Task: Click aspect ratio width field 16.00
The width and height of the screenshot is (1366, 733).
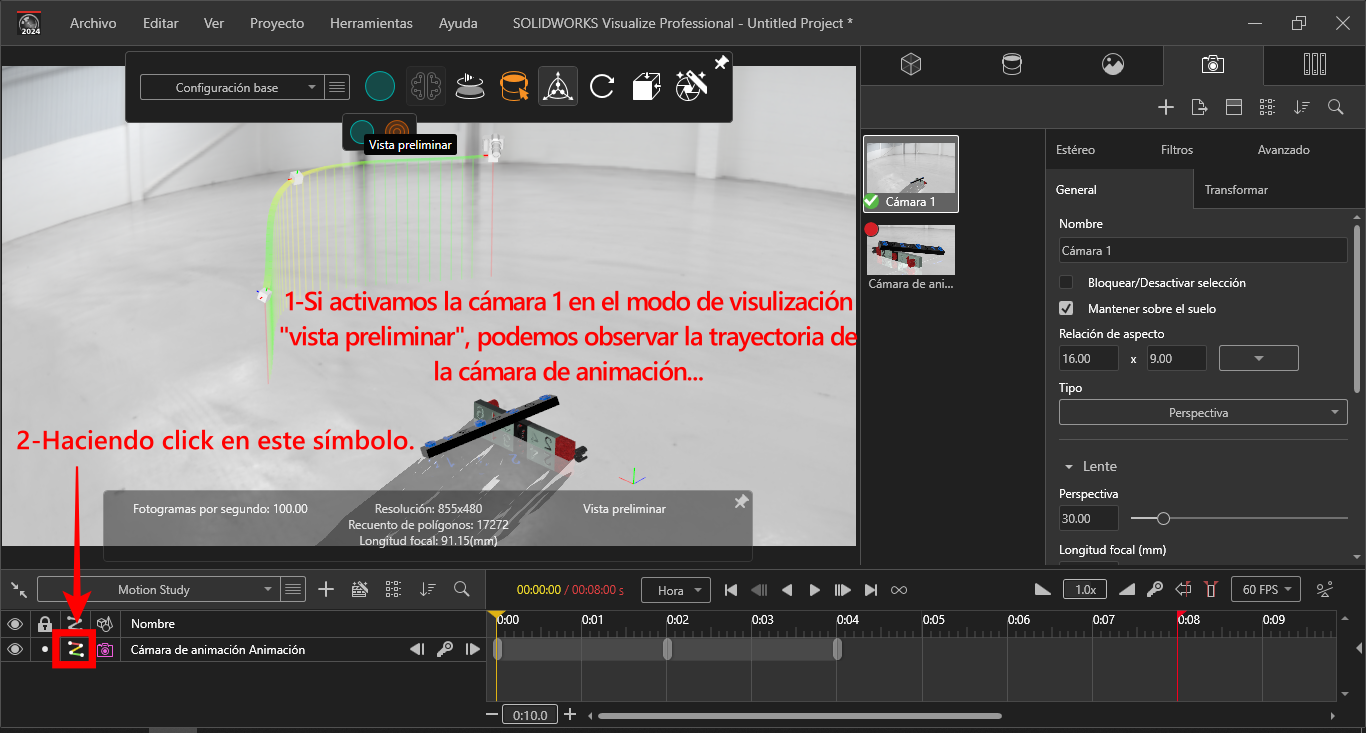Action: click(x=1091, y=358)
